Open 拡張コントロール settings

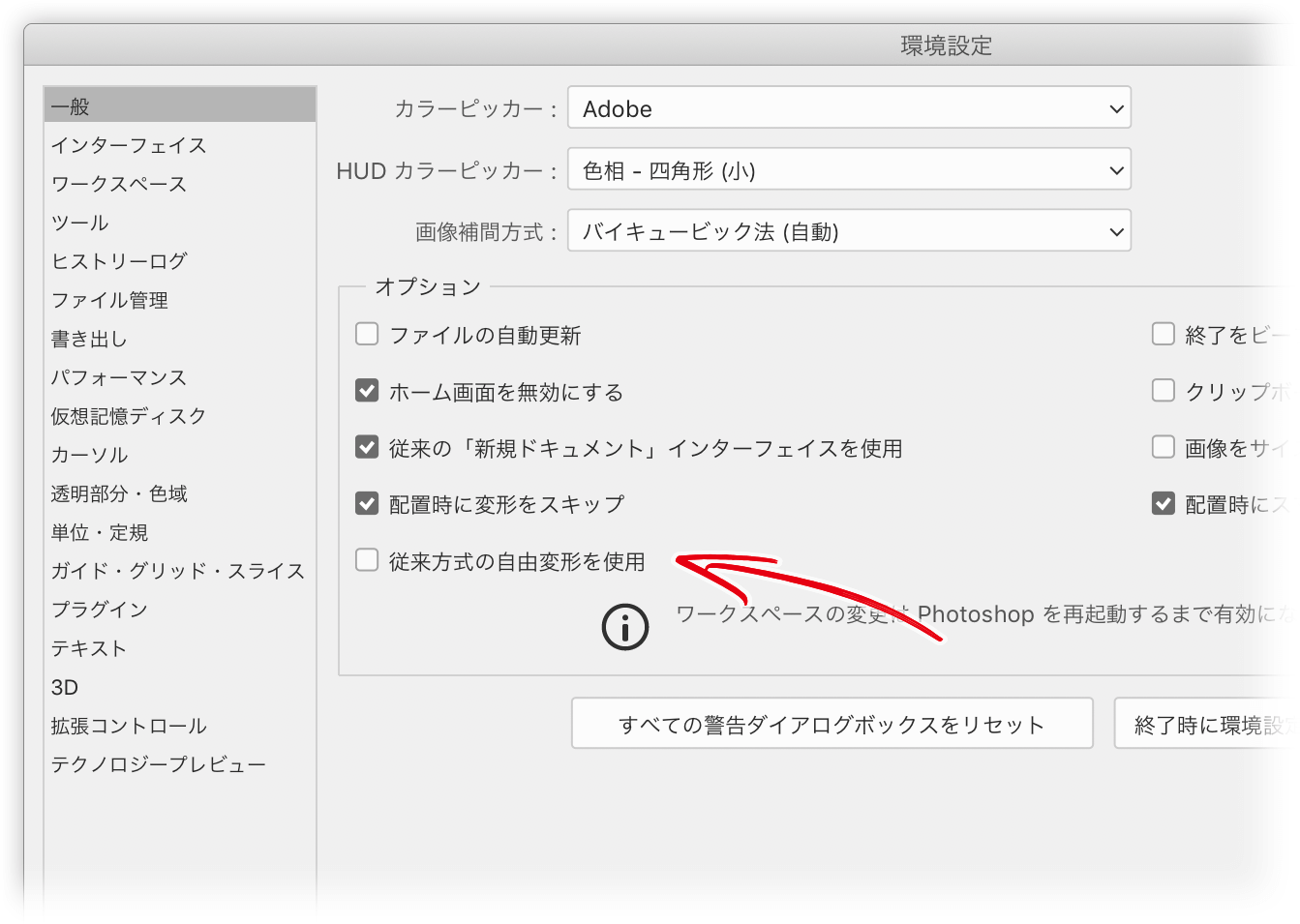pyautogui.click(x=129, y=726)
